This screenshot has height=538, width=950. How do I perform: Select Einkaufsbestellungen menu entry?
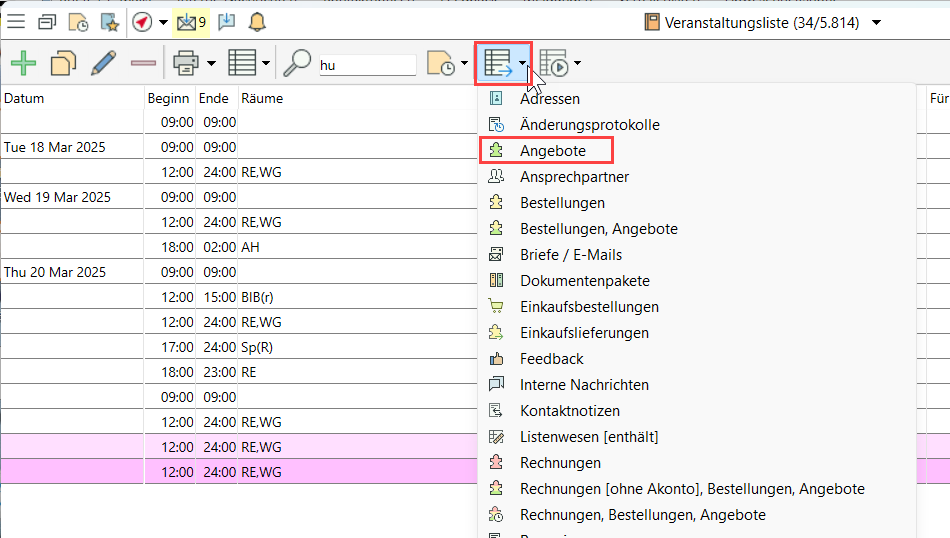[x=589, y=307]
